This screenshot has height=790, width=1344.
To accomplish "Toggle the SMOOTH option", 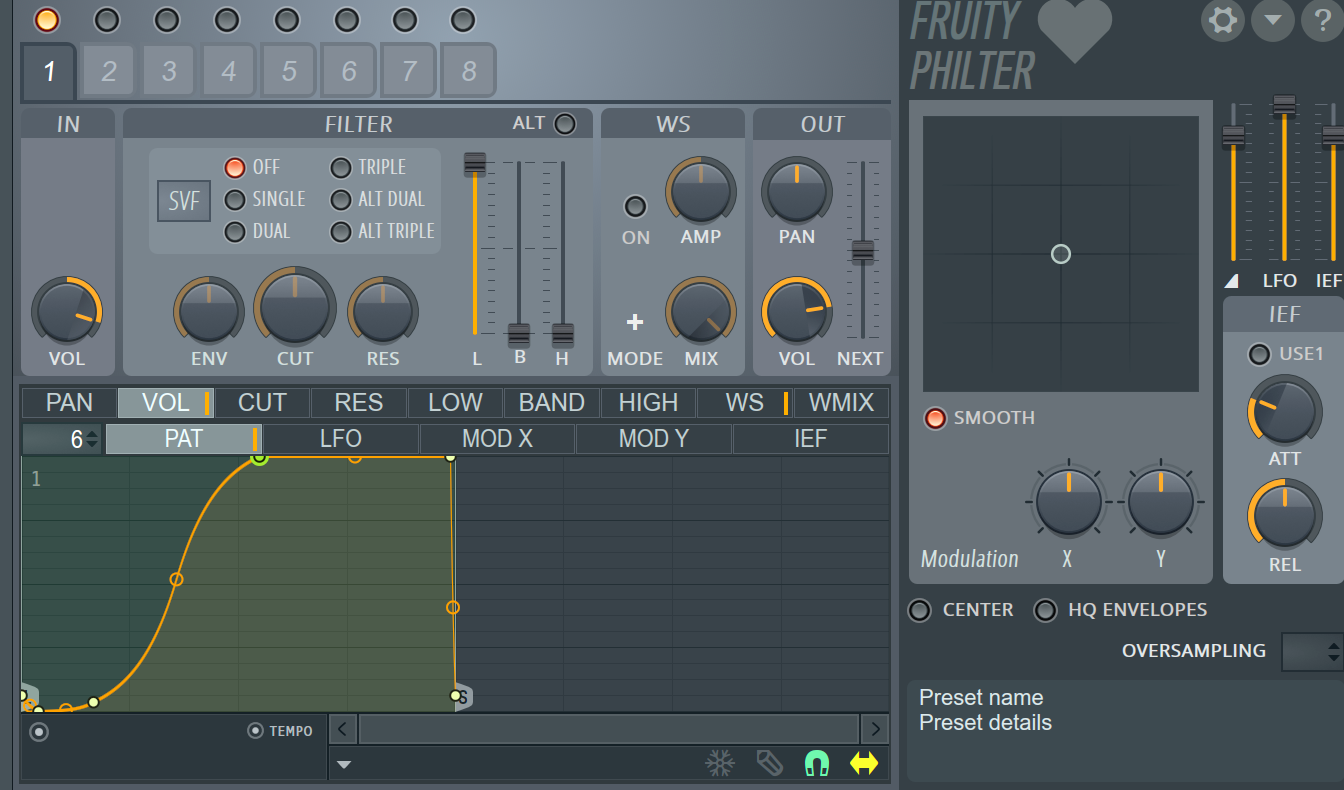I will pyautogui.click(x=935, y=418).
